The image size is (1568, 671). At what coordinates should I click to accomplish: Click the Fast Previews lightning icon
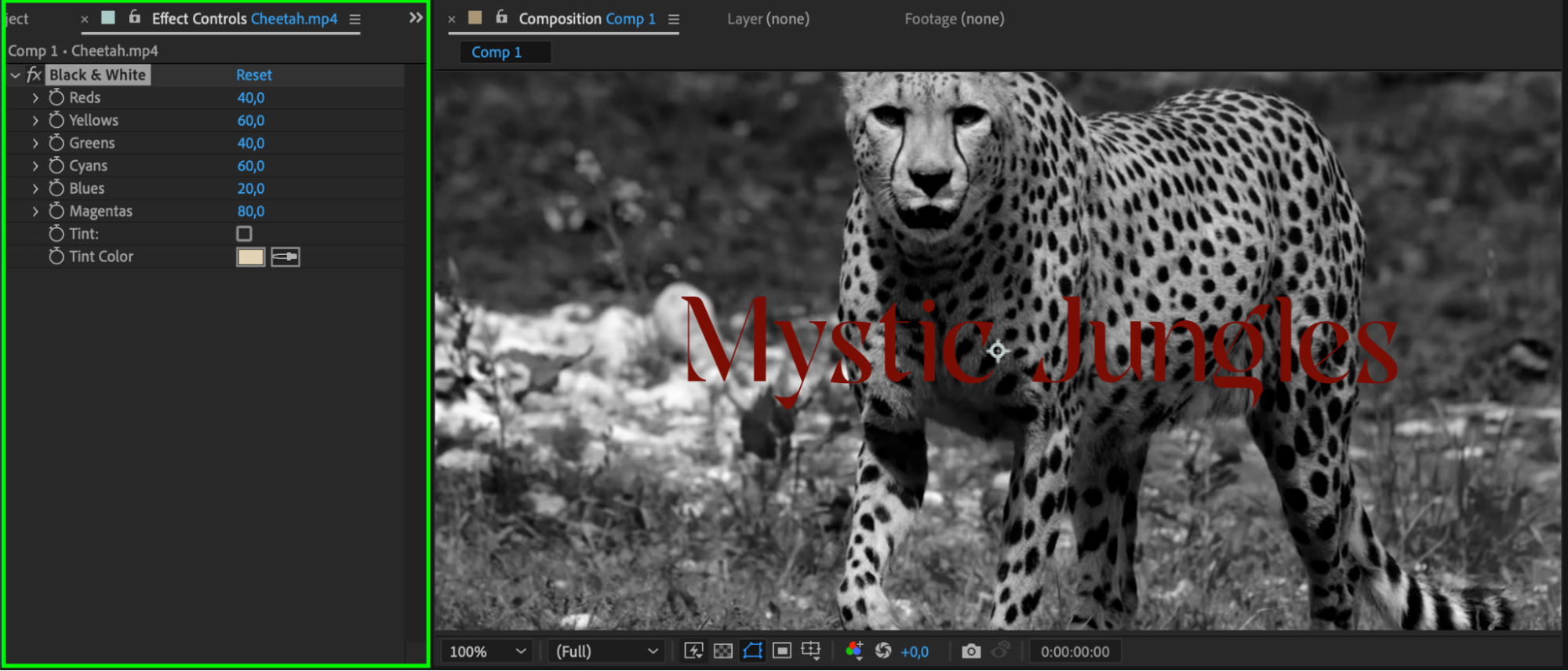693,651
